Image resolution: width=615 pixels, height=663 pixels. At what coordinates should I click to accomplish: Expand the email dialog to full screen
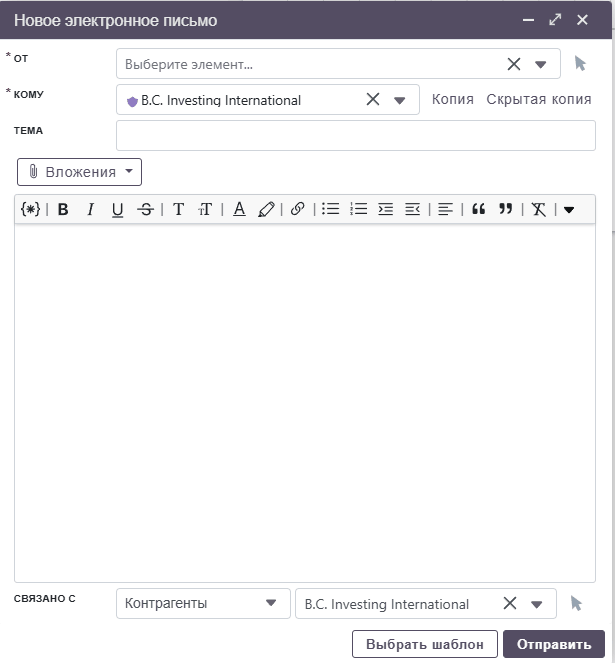[x=555, y=19]
